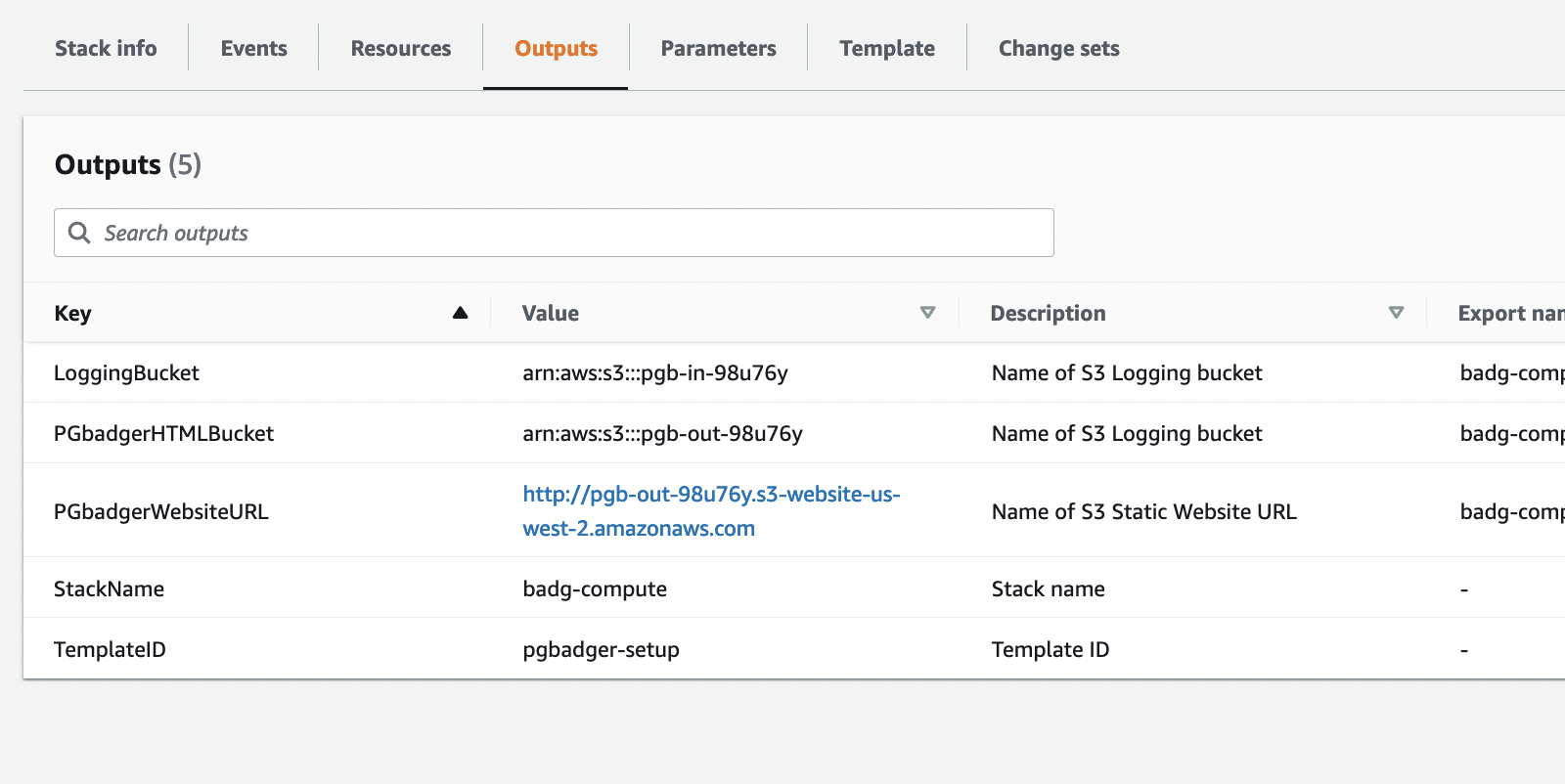Sort outputs by Key column arrow
Viewport: 1565px width, 784px height.
[x=460, y=313]
